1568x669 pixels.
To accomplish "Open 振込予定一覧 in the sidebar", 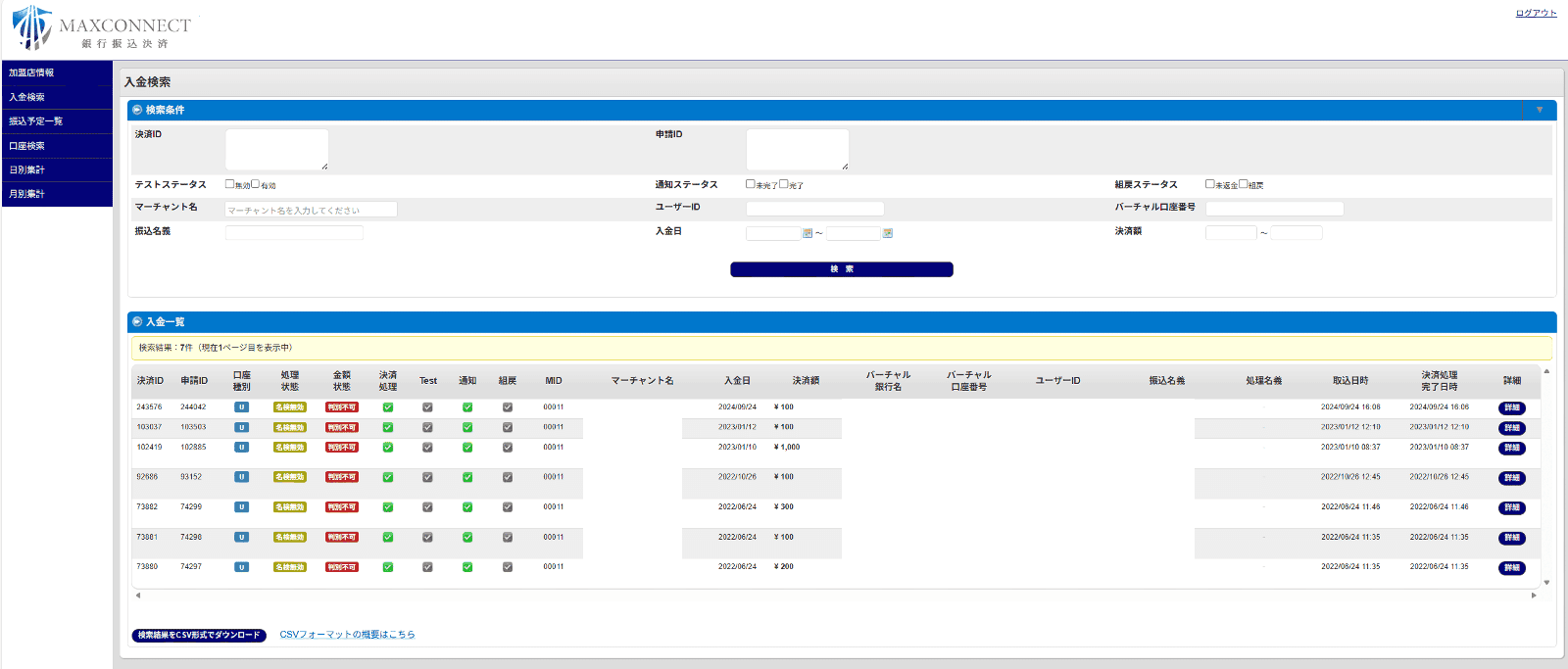I will 36,121.
